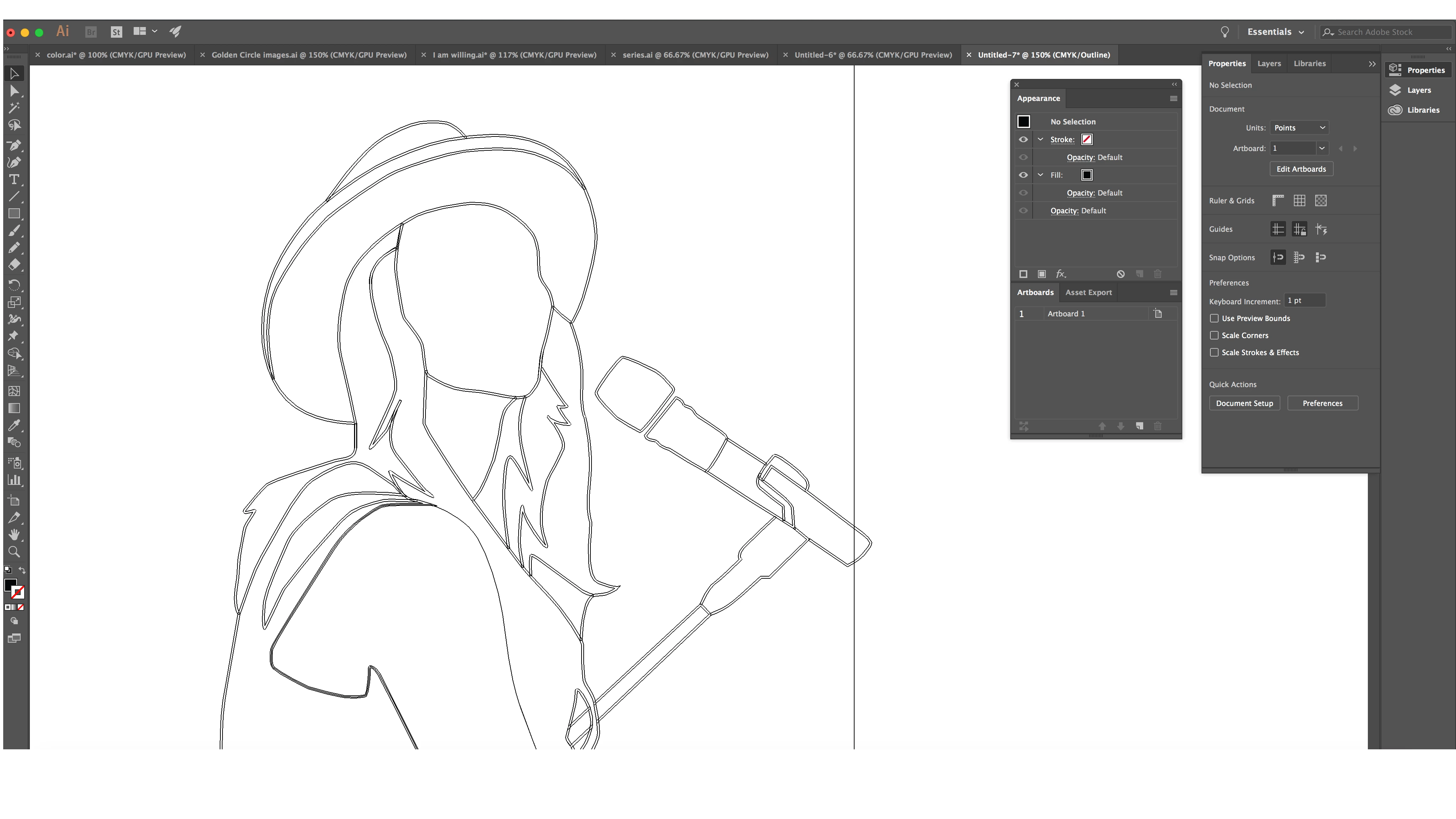Click the Edit Artboards button

(x=1301, y=169)
